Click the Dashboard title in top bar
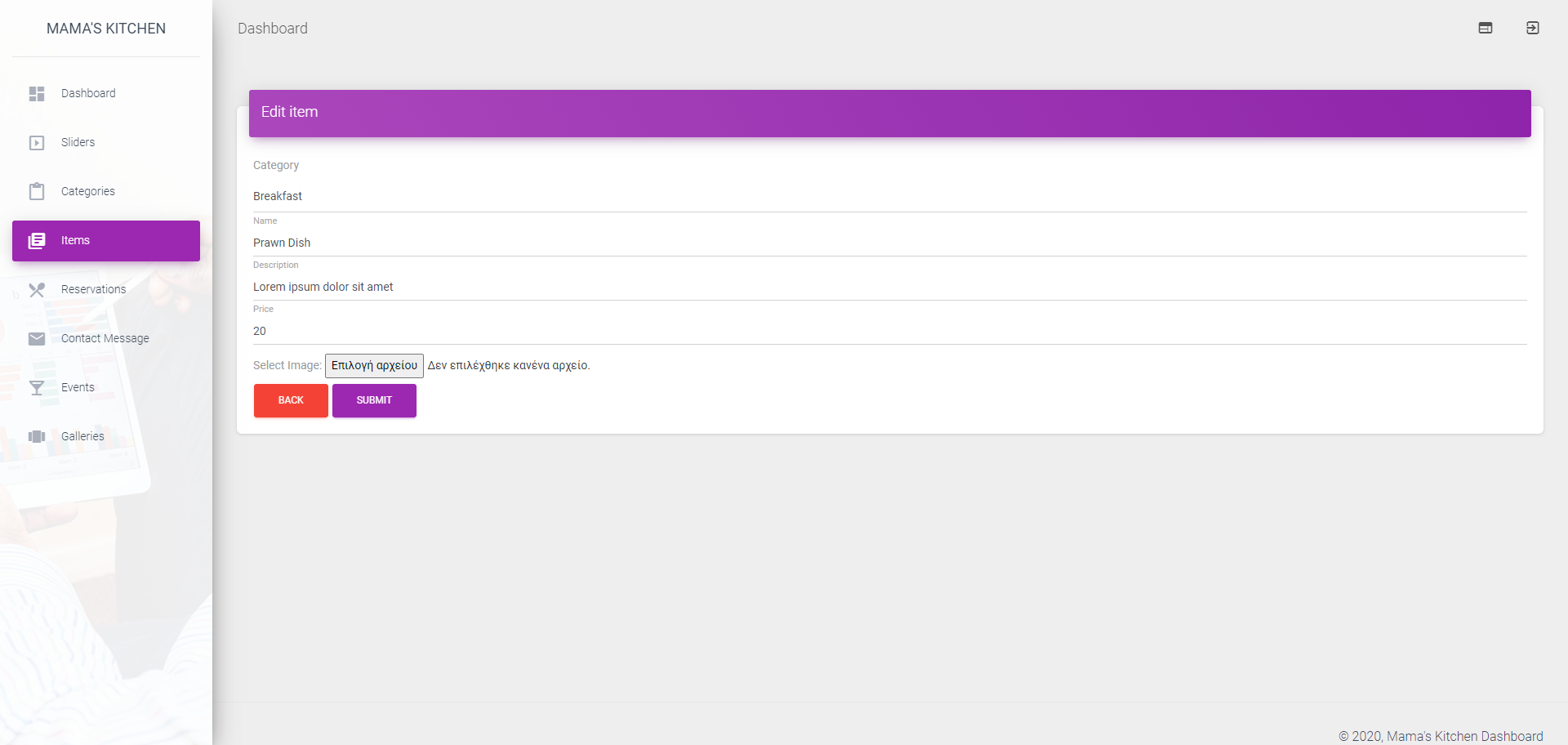Screen dimensions: 1568x745 273,29
